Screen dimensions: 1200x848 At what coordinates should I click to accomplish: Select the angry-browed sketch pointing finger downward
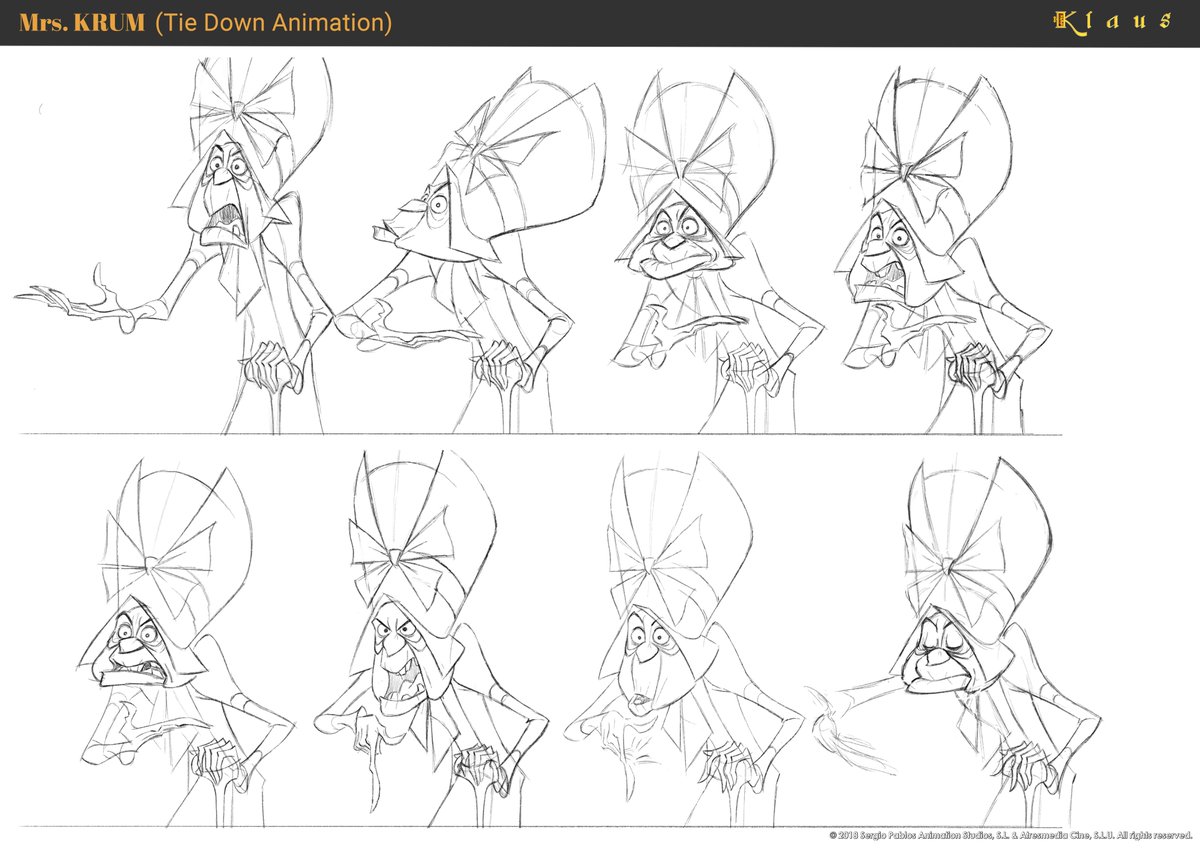pos(430,640)
